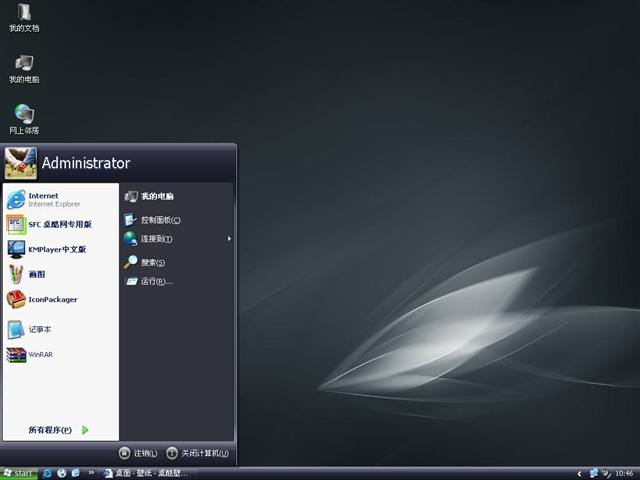Show hidden tray icons arrow
This screenshot has width=640, height=480.
[x=579, y=474]
